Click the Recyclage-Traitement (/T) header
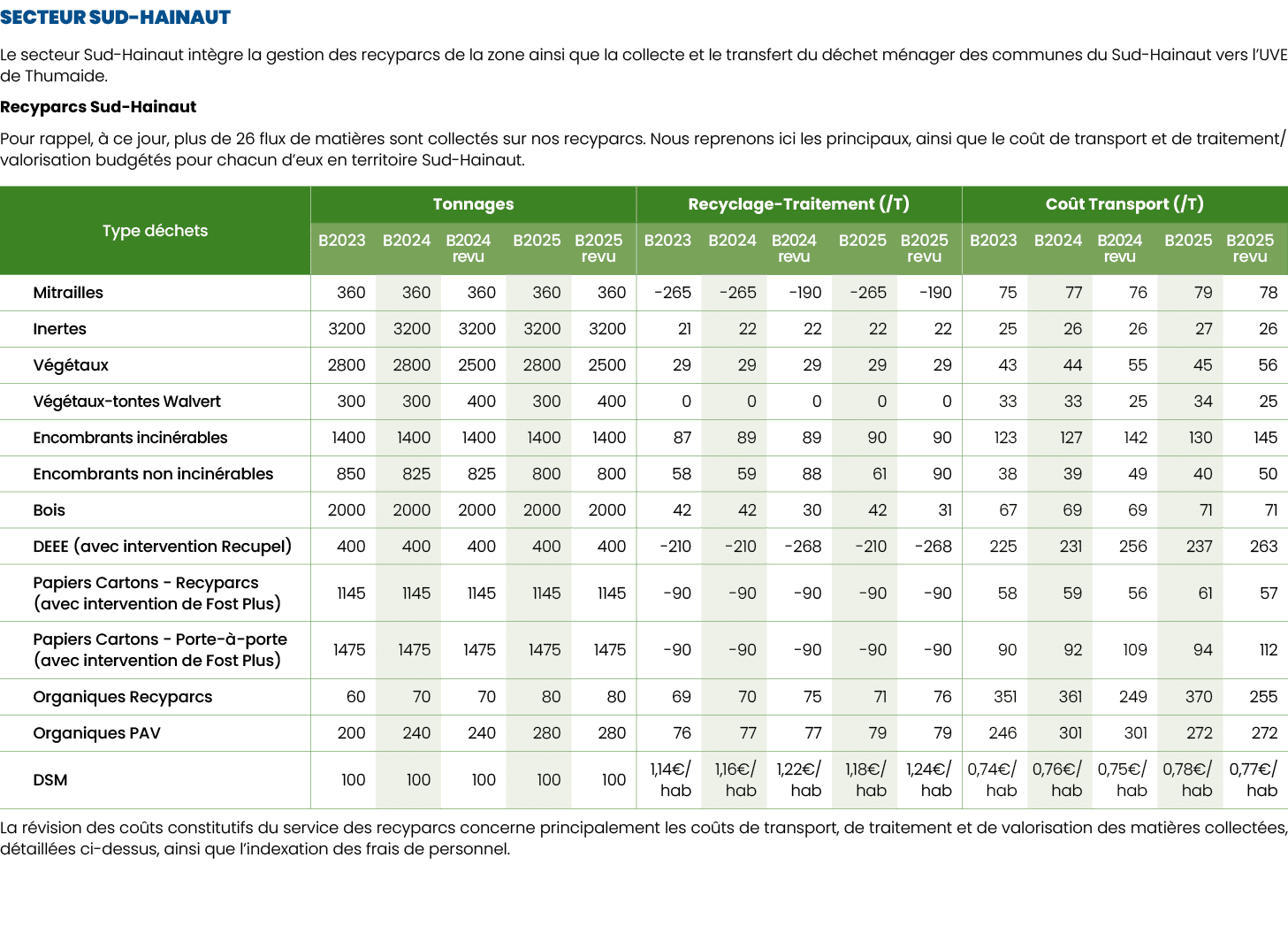 (798, 204)
